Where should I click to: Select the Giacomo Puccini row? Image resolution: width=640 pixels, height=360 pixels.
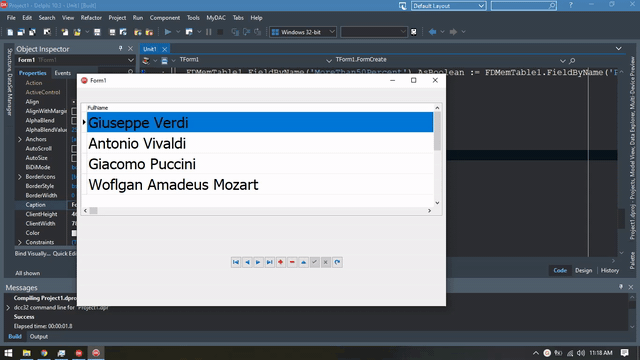pyautogui.click(x=260, y=164)
